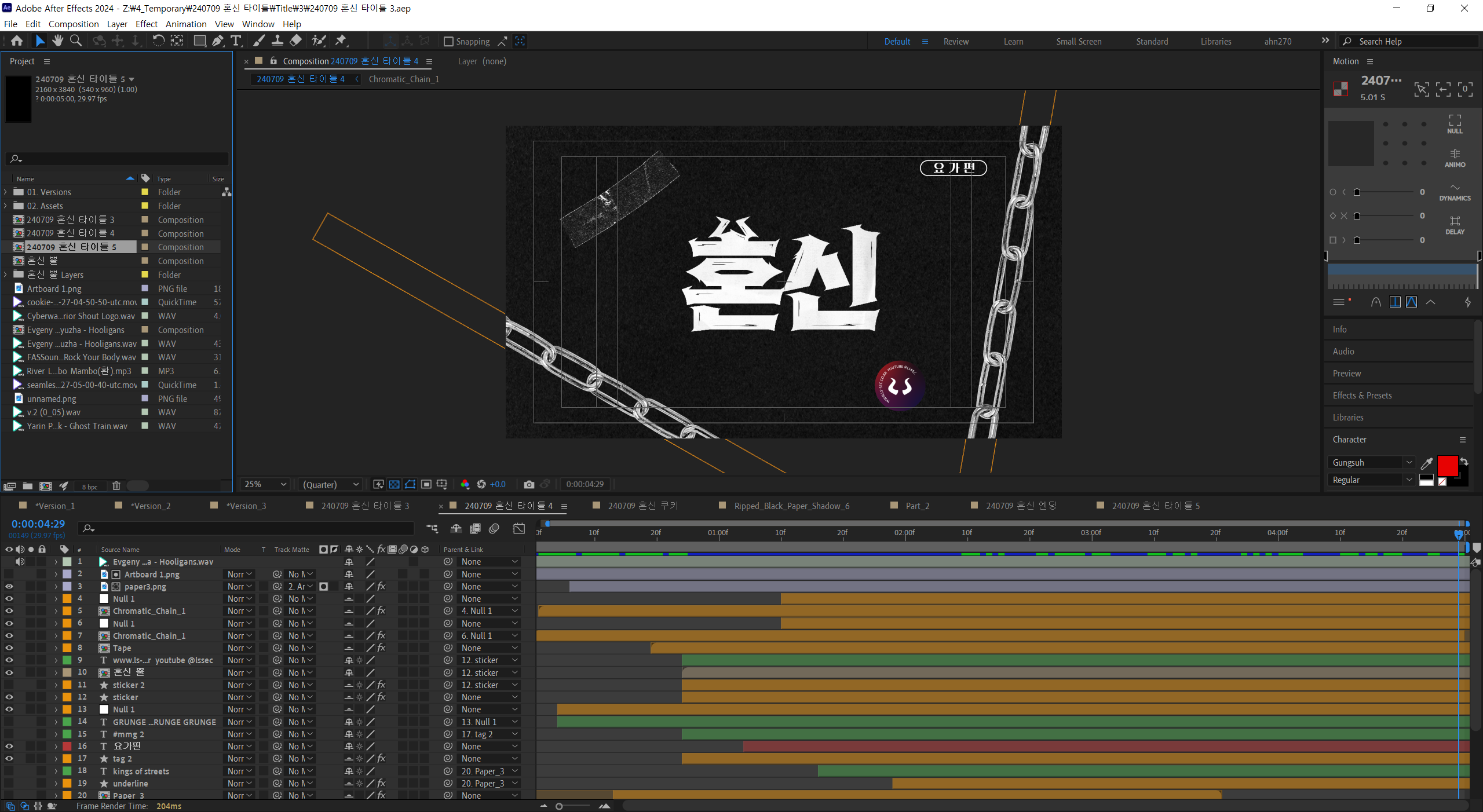Open the Gungsuh font family dropdown
This screenshot has height=812, width=1483.
click(x=1409, y=462)
